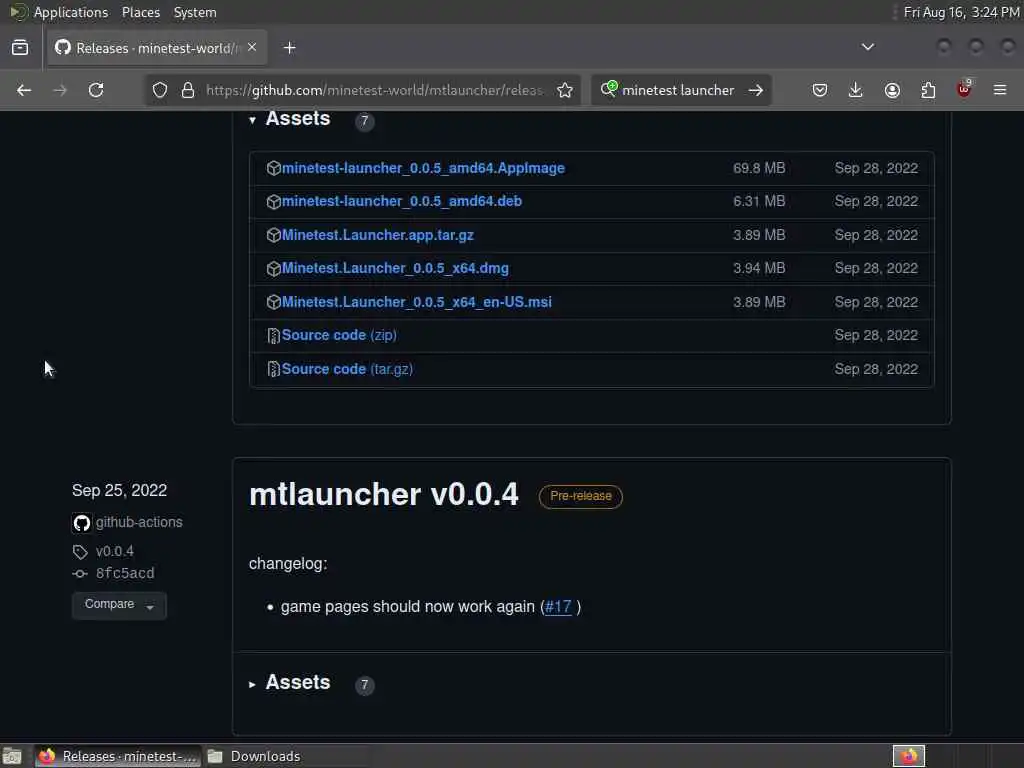Viewport: 1024px width, 768px height.
Task: Click the search engine icon in the search box
Action: pyautogui.click(x=609, y=89)
